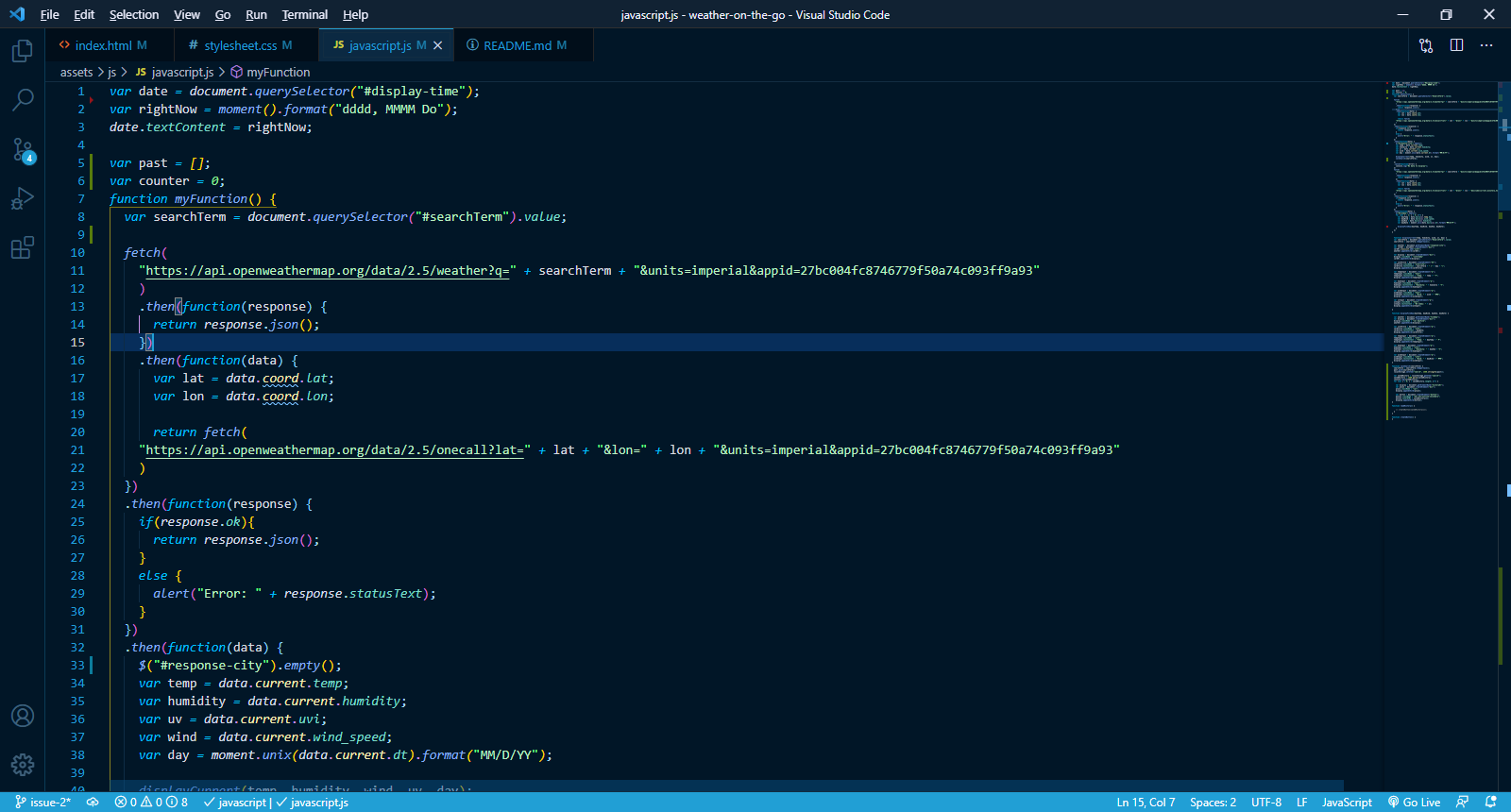Open the Terminal menu
Viewport: 1511px width, 812px height.
(305, 14)
